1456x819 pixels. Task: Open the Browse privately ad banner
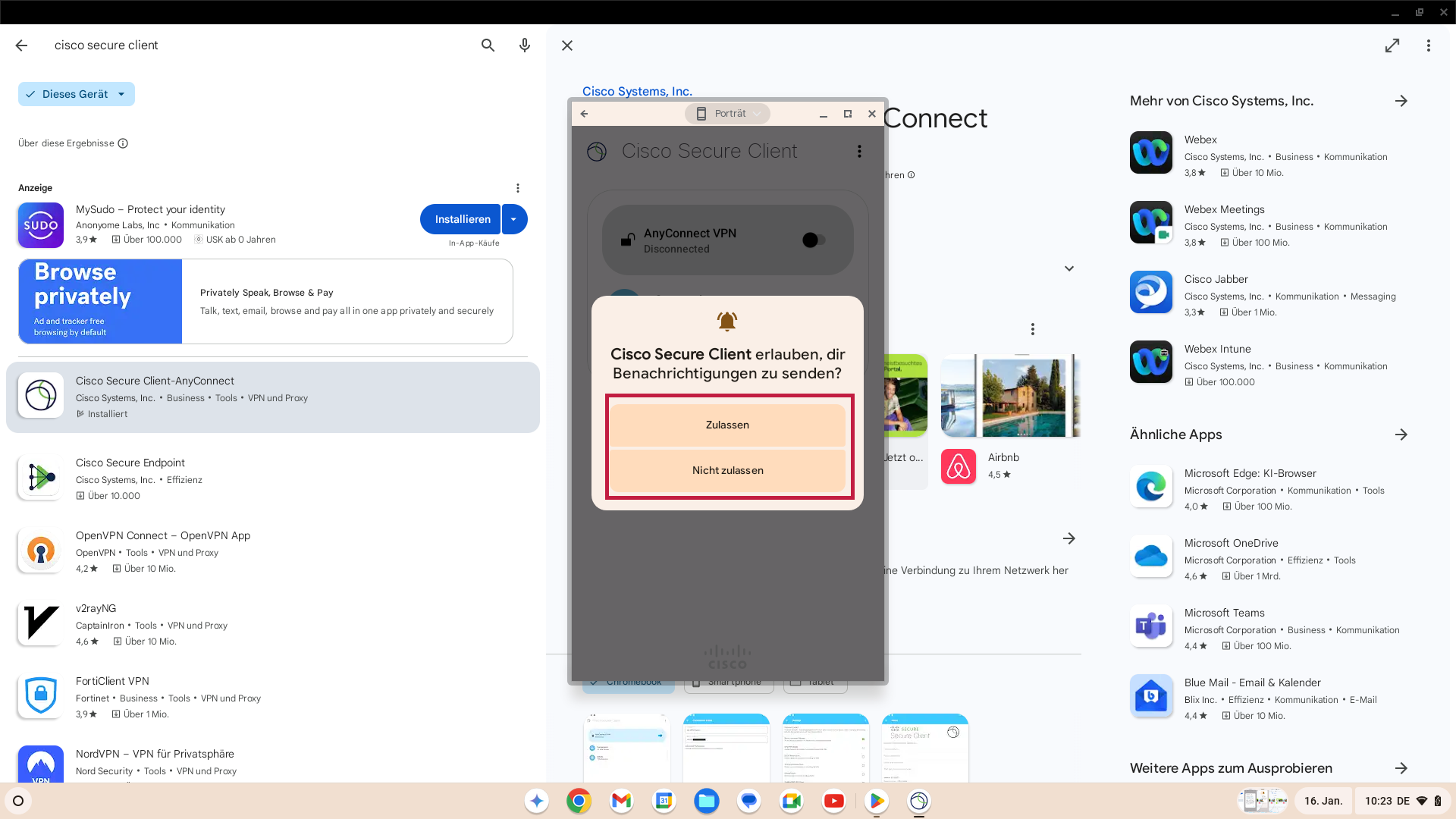(x=265, y=301)
